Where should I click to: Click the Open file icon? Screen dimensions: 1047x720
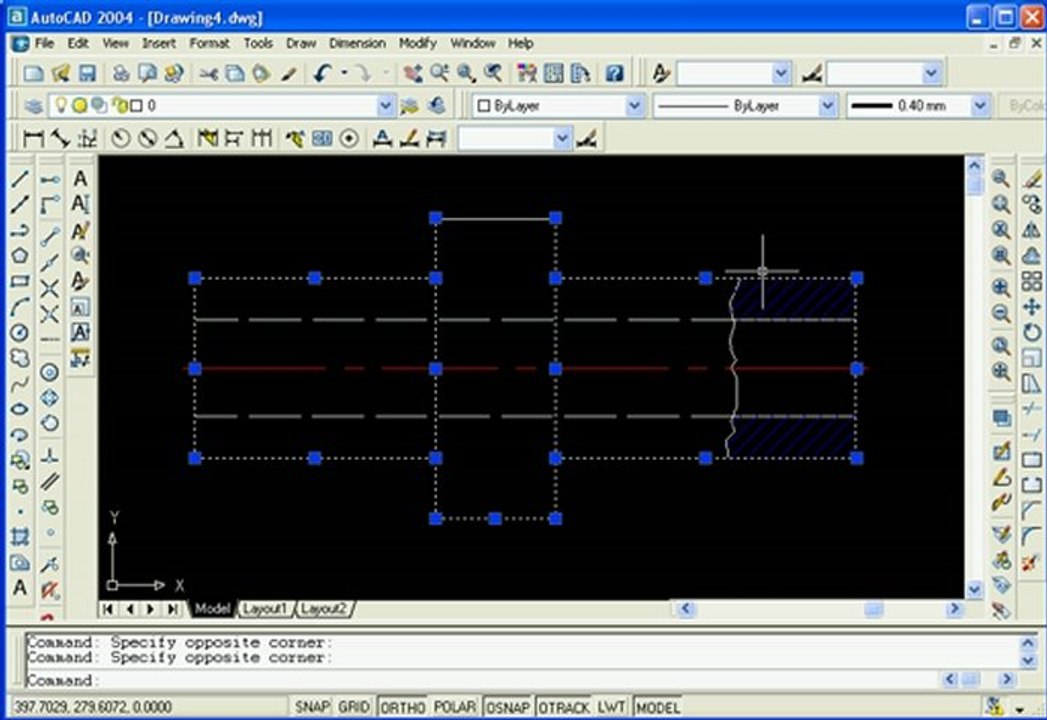(61, 73)
